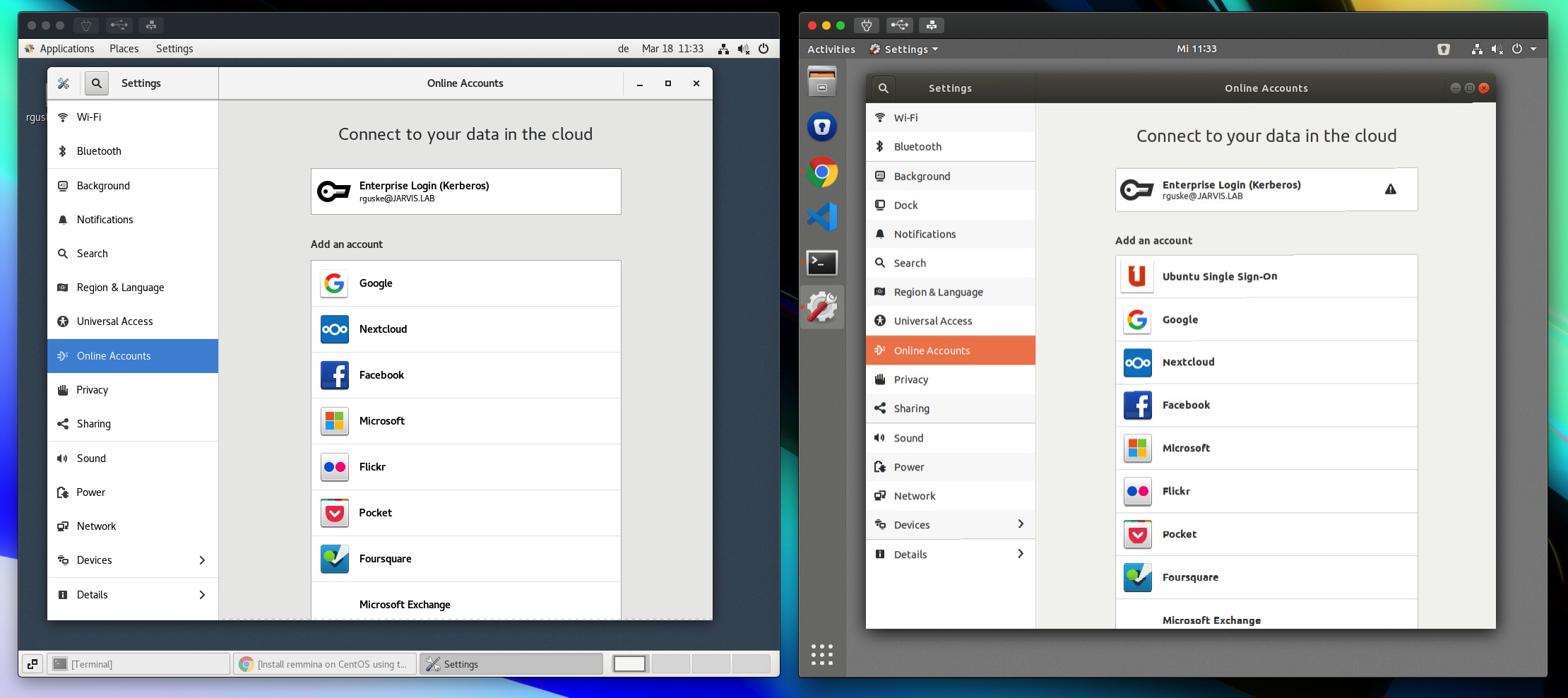Click CentOS taskbar show-desktop button
The width and height of the screenshot is (1568, 698).
[x=32, y=664]
